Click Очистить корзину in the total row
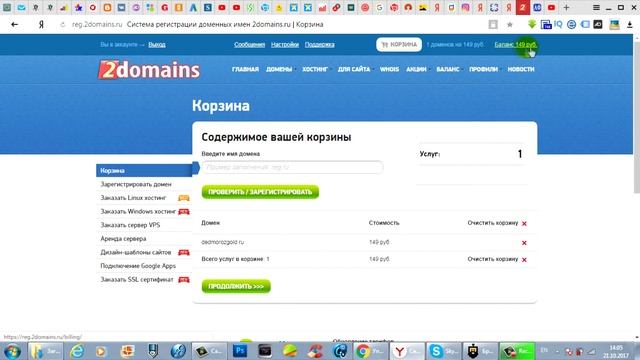 coord(493,259)
